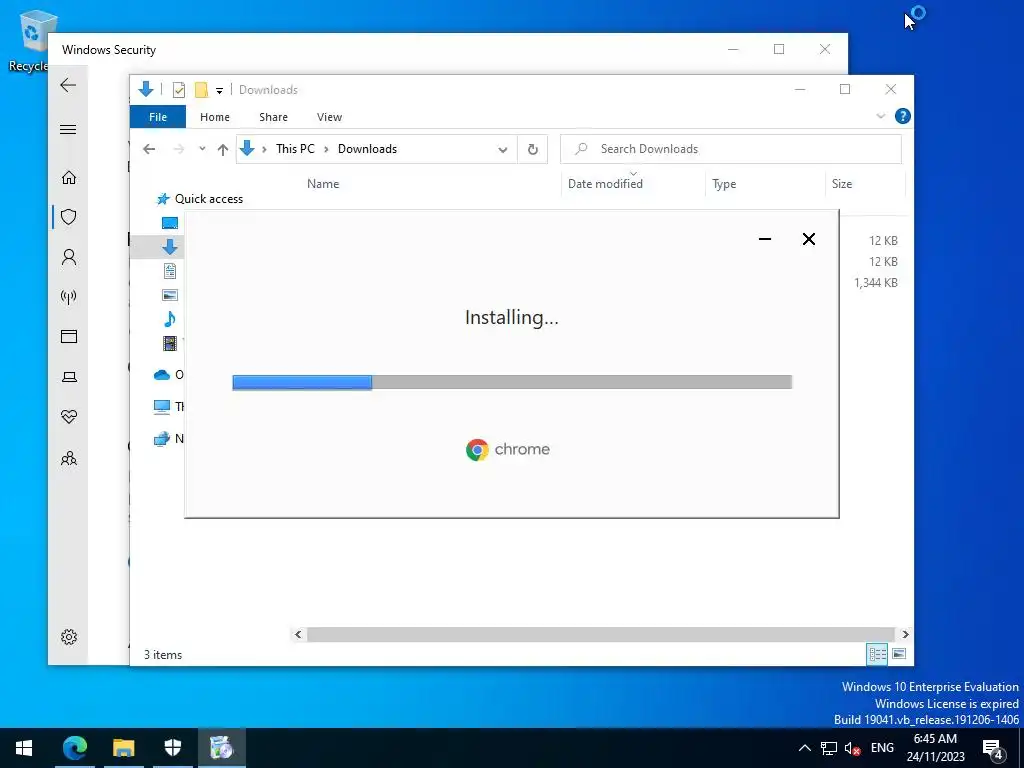This screenshot has width=1024, height=768.
Task: Open Account protection person icon
Action: [x=69, y=257]
